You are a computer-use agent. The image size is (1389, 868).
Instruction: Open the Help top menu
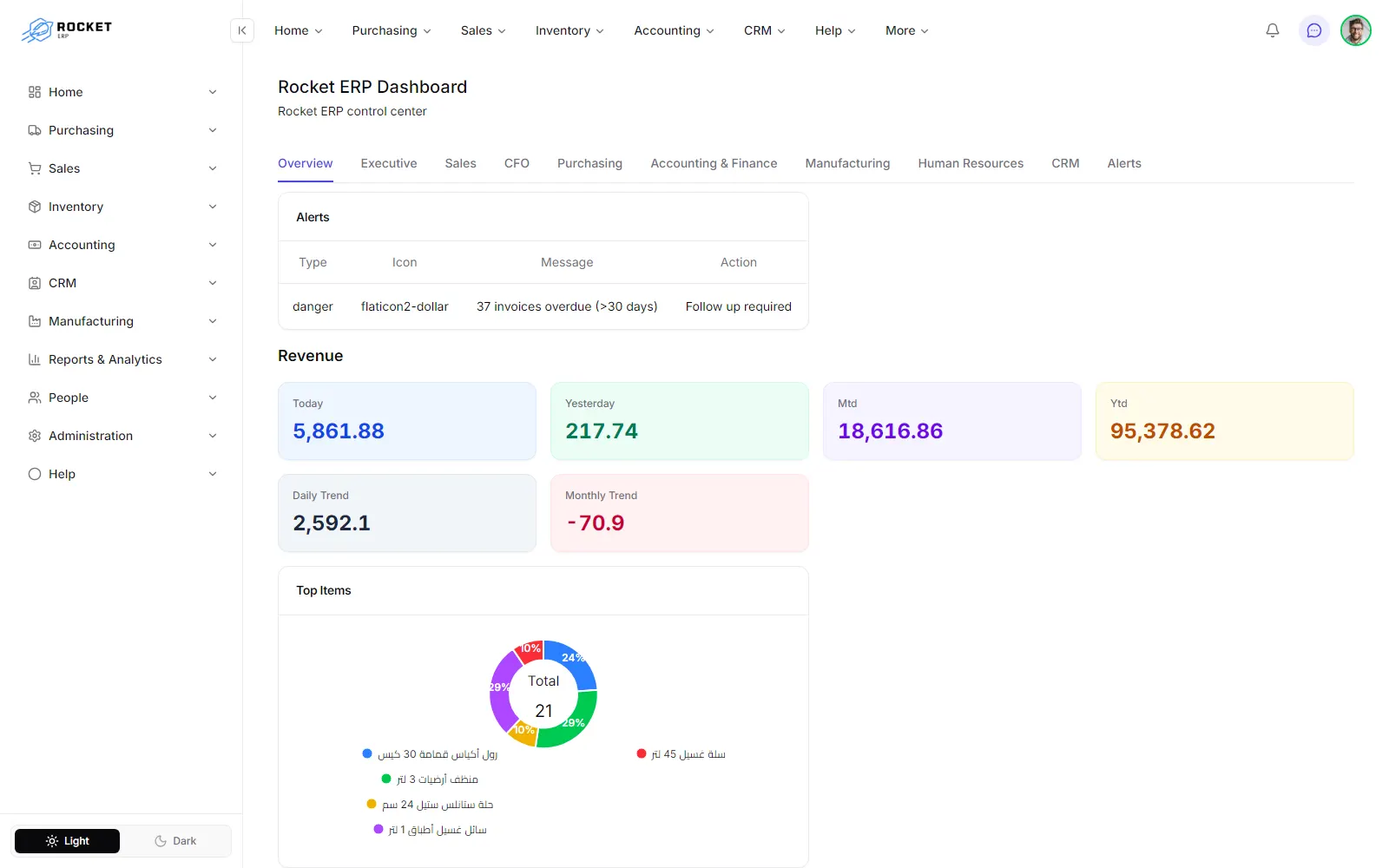(x=835, y=30)
